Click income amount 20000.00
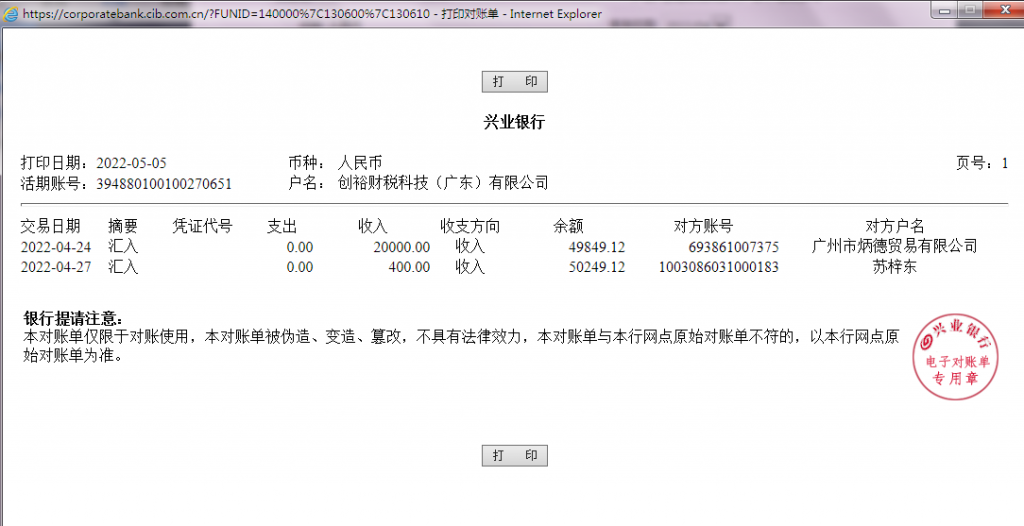 (x=402, y=247)
